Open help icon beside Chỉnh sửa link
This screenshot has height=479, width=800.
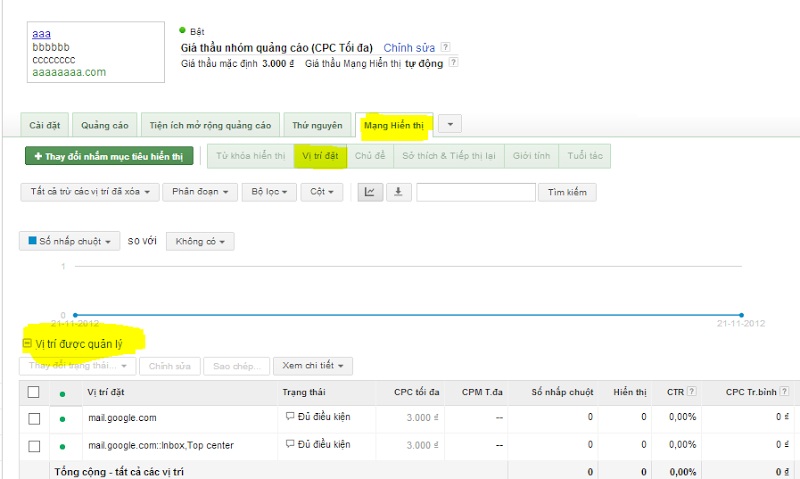(445, 47)
